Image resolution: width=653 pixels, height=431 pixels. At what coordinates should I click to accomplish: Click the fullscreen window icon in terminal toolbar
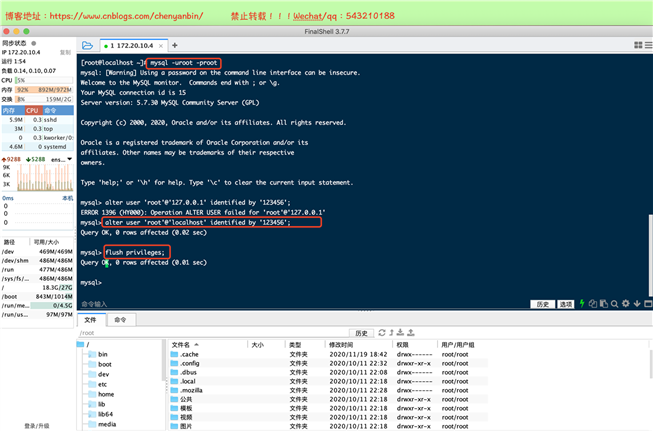(648, 304)
